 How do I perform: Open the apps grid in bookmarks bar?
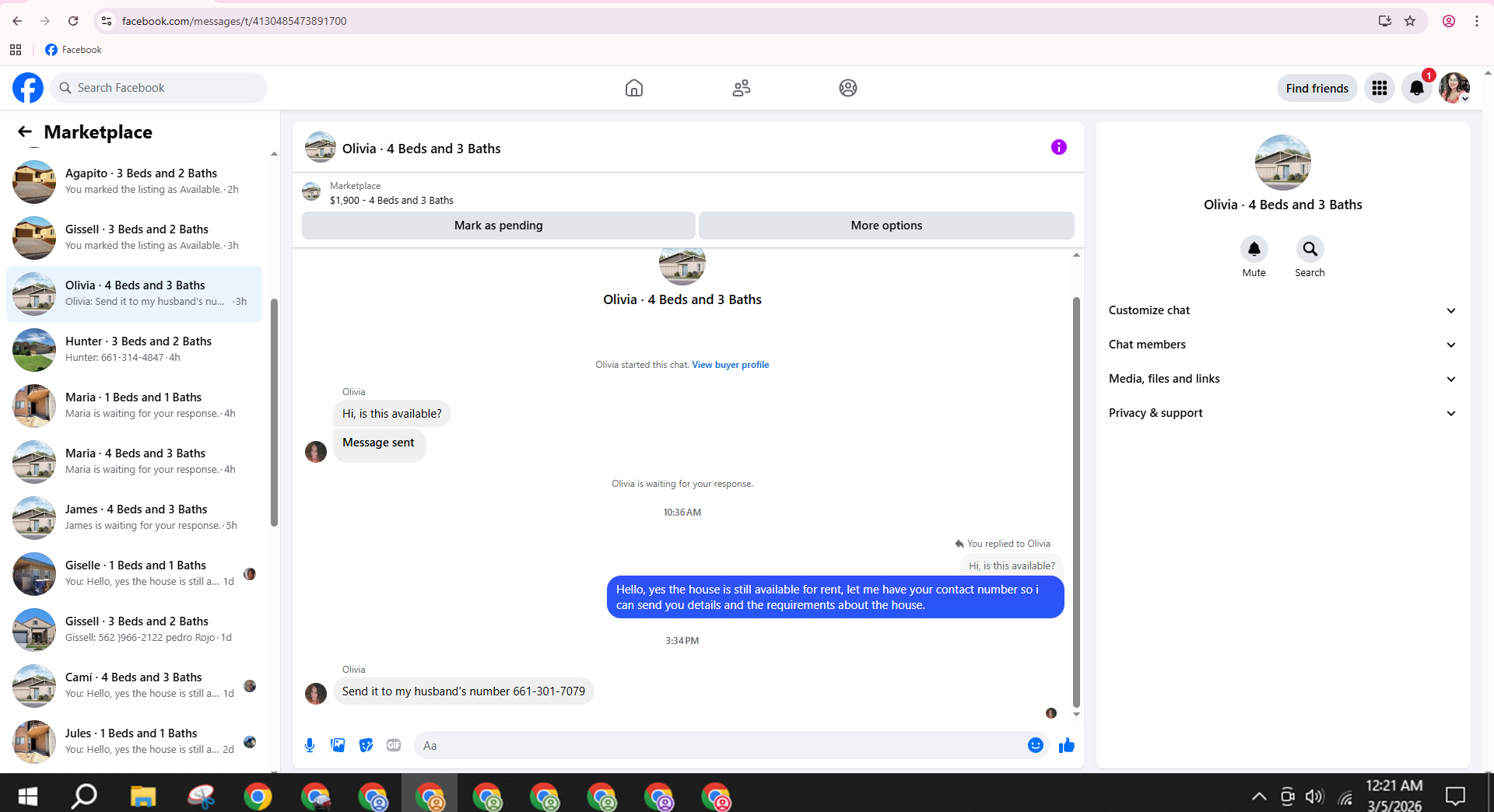click(16, 50)
